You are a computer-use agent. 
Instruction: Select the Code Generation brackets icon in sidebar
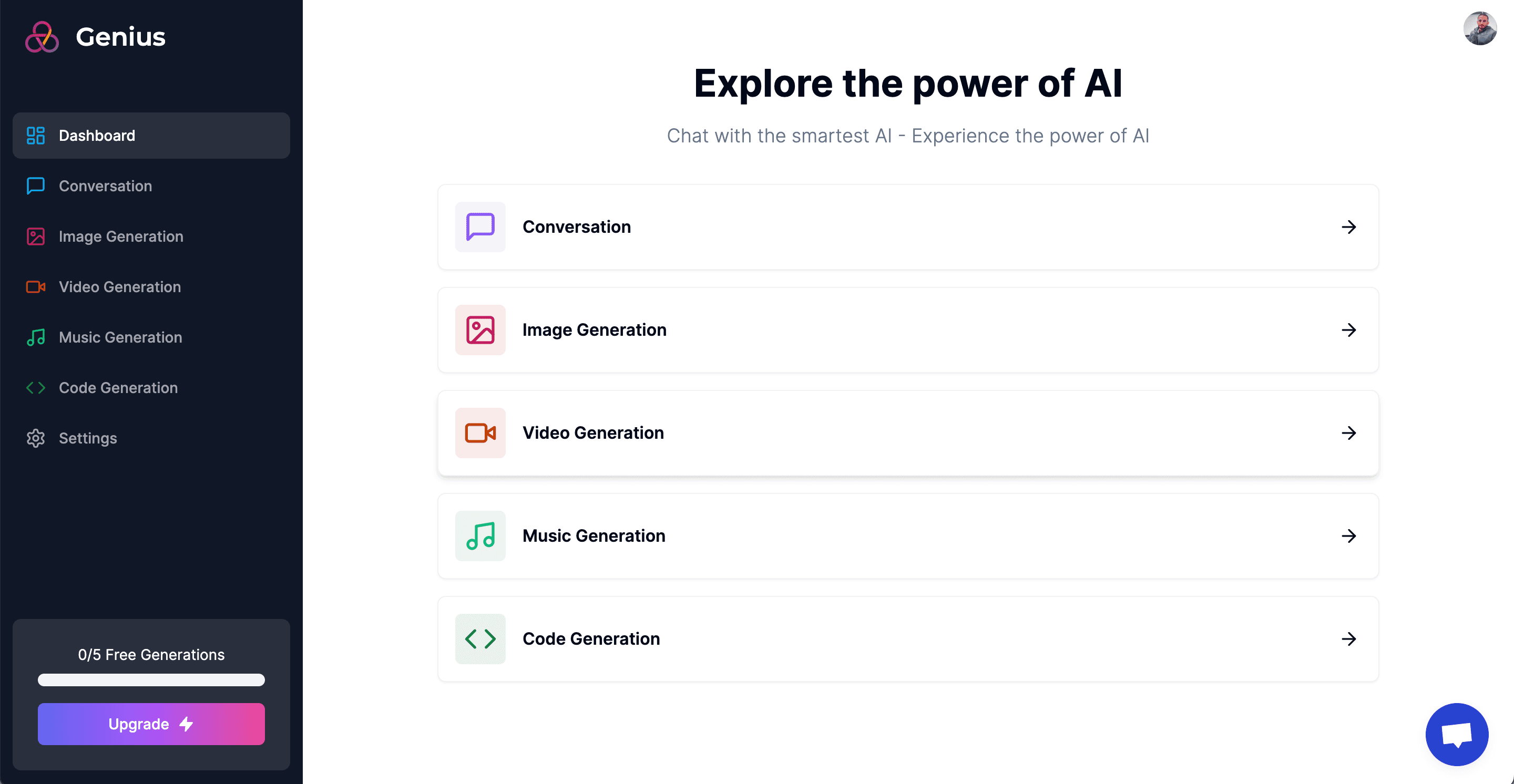(35, 388)
